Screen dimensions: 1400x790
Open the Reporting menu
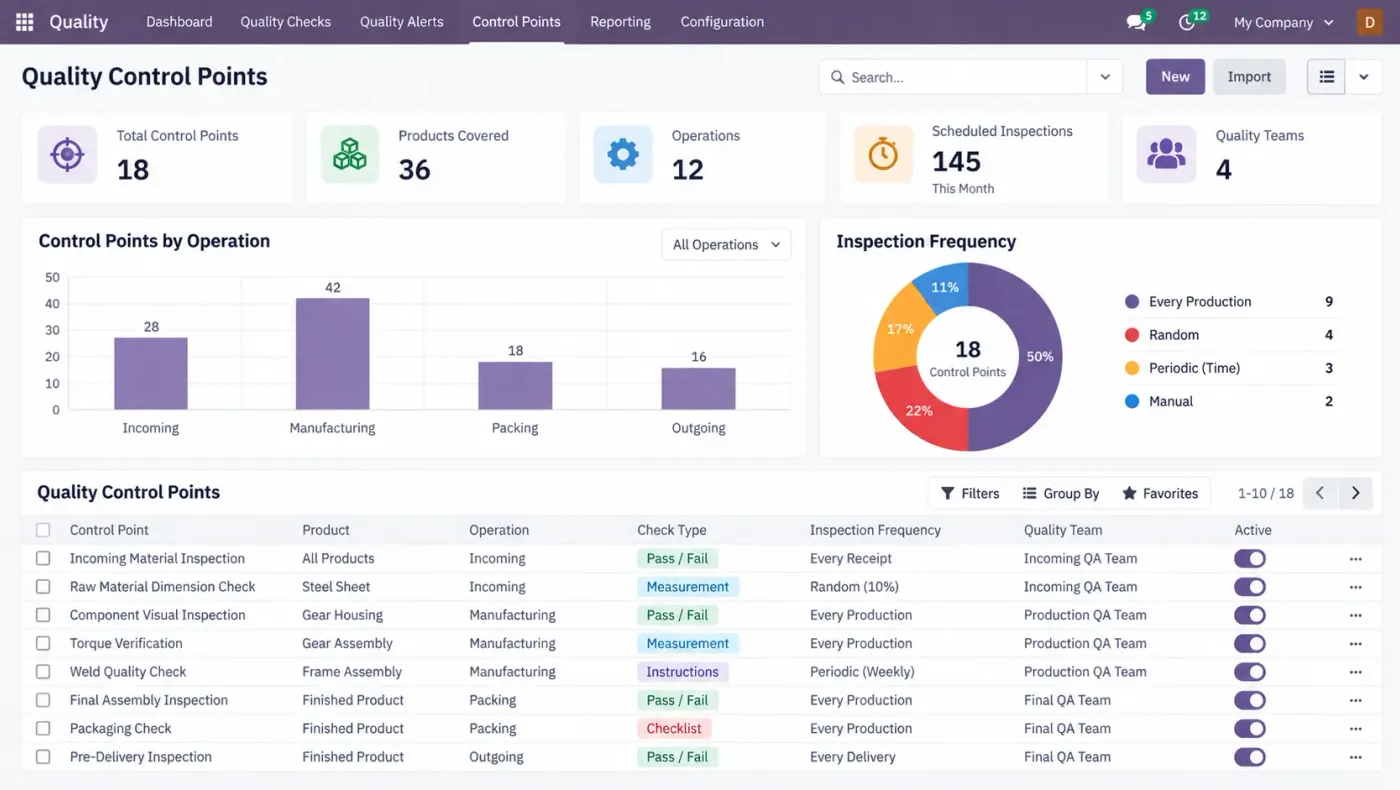620,22
